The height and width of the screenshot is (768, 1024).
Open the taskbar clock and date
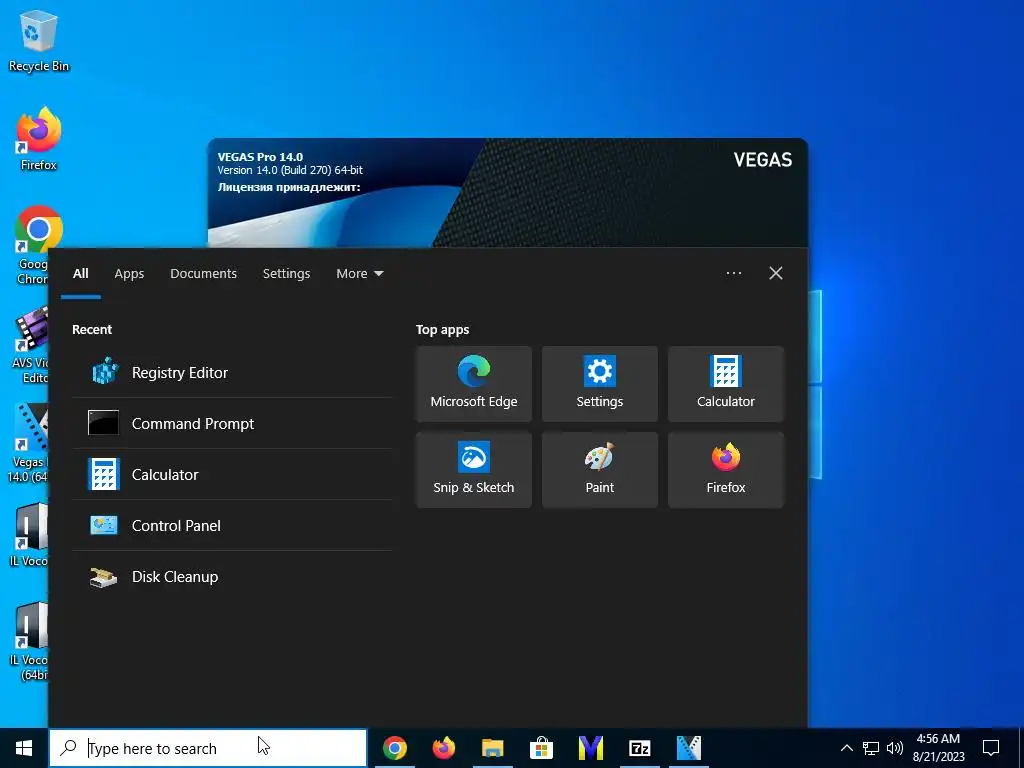point(938,748)
